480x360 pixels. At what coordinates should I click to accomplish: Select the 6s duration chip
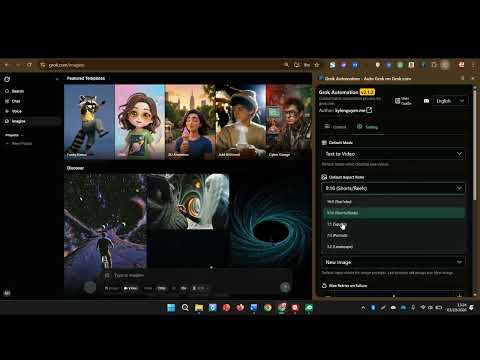174,288
